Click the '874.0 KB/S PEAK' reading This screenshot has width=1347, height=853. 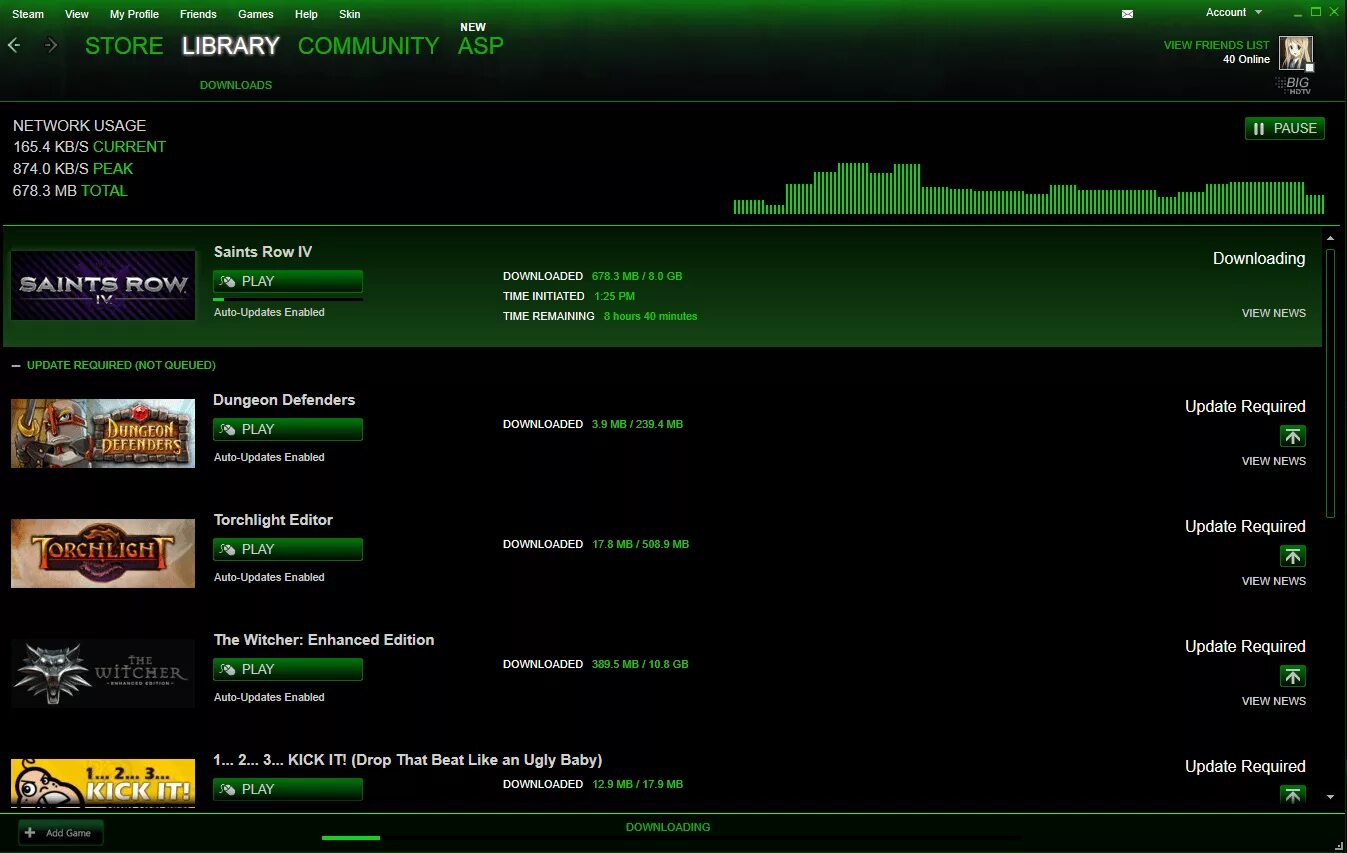click(73, 169)
